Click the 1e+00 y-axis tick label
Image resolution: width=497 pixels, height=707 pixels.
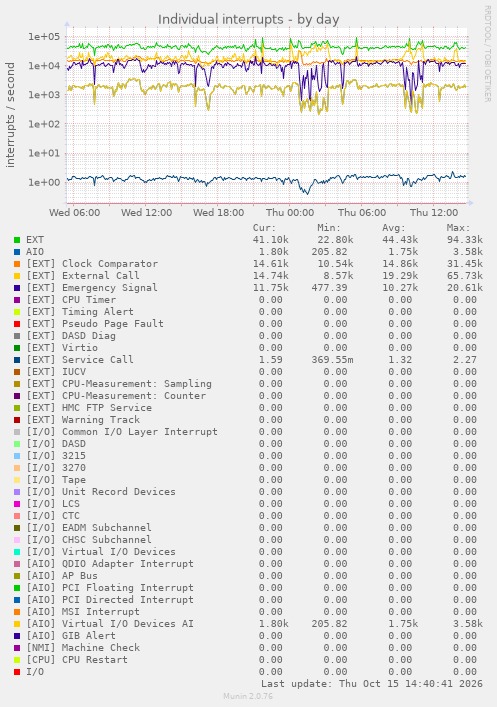click(x=44, y=183)
